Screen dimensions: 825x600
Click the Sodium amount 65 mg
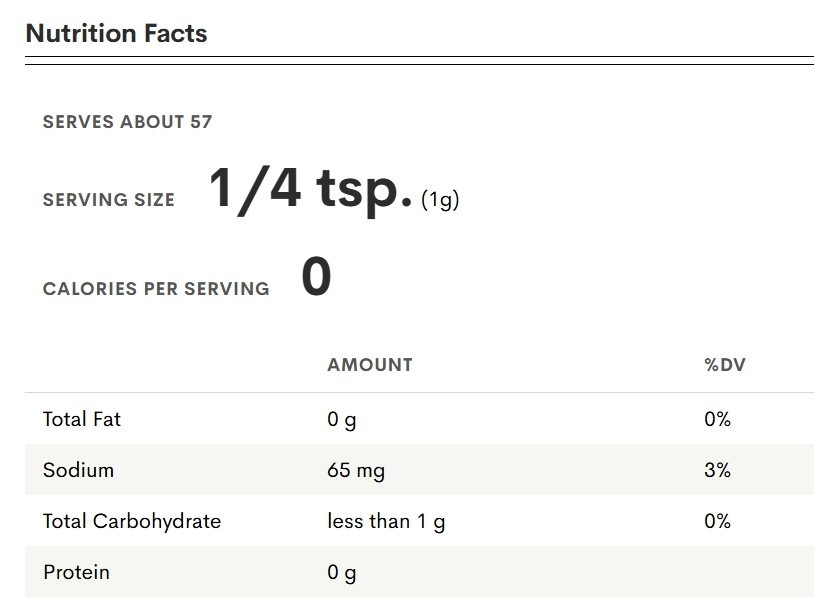tap(356, 471)
